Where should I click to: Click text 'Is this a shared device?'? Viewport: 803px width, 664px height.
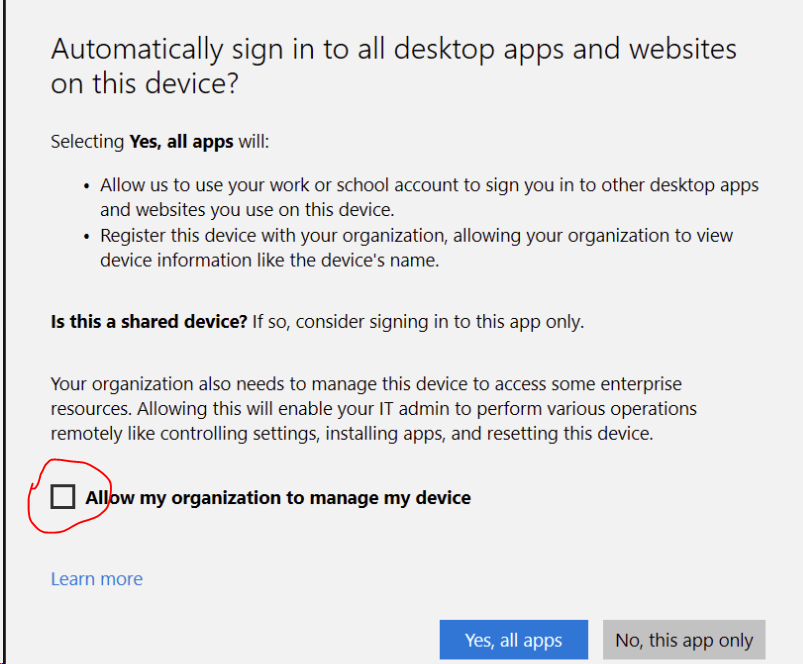[x=149, y=322]
